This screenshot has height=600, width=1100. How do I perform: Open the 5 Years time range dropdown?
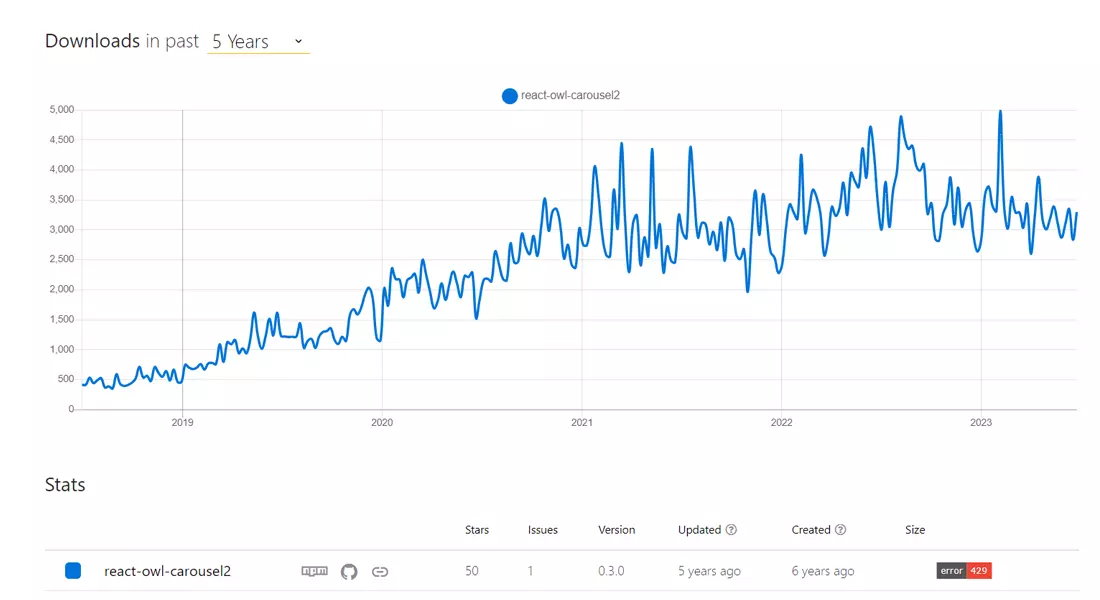(258, 41)
